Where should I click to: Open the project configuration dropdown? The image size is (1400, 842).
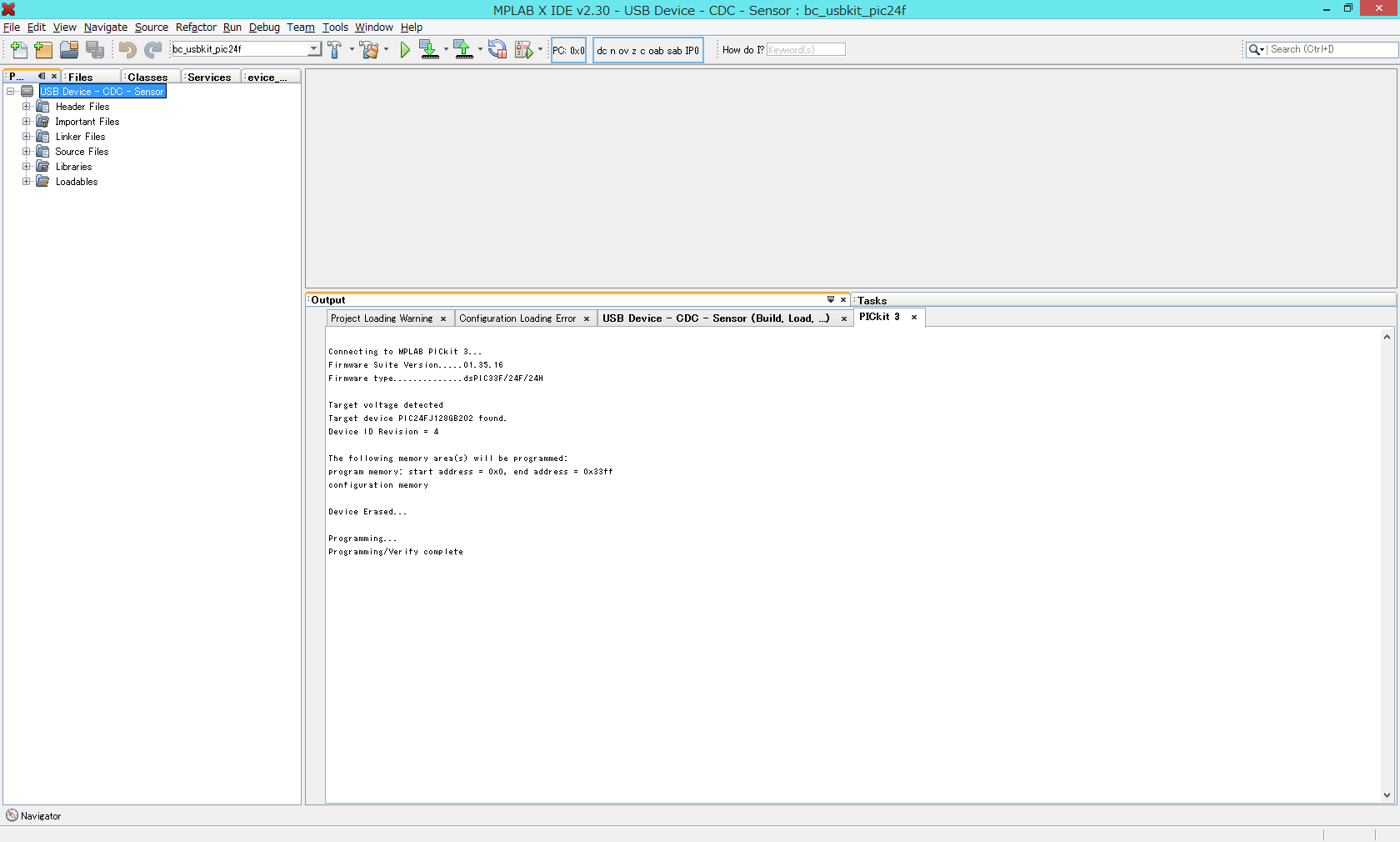coord(314,49)
